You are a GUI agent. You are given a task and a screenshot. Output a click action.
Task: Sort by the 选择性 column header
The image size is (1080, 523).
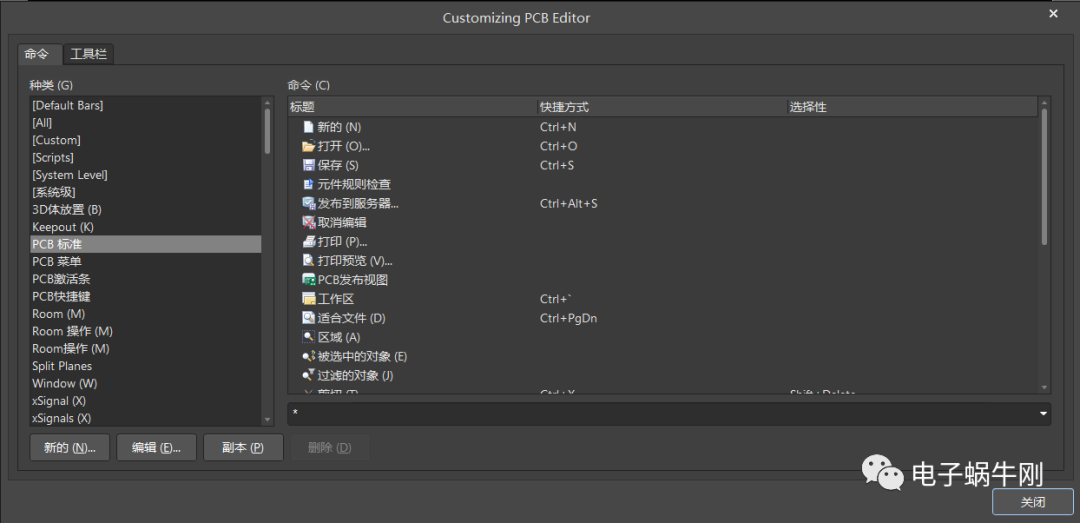[912, 107]
